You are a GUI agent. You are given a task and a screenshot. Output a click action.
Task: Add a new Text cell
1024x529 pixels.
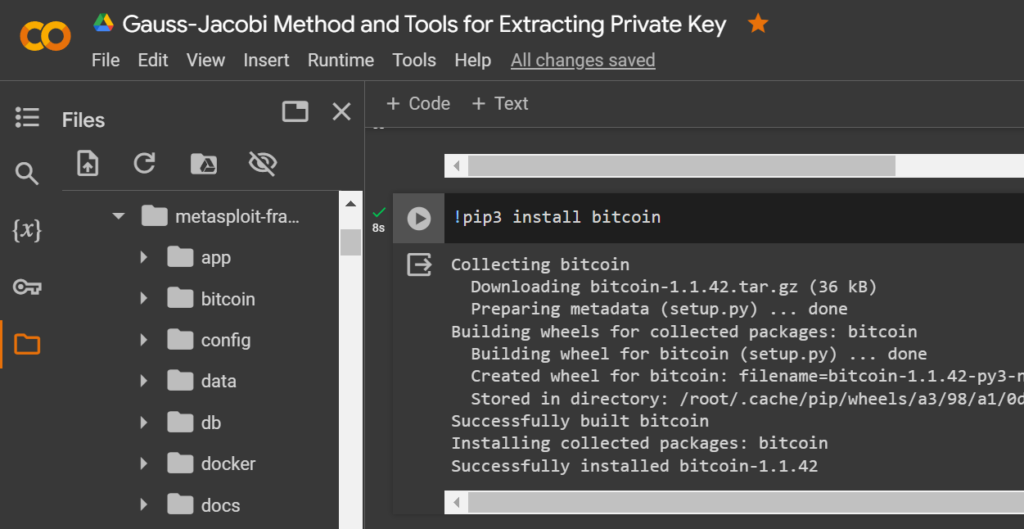point(500,104)
